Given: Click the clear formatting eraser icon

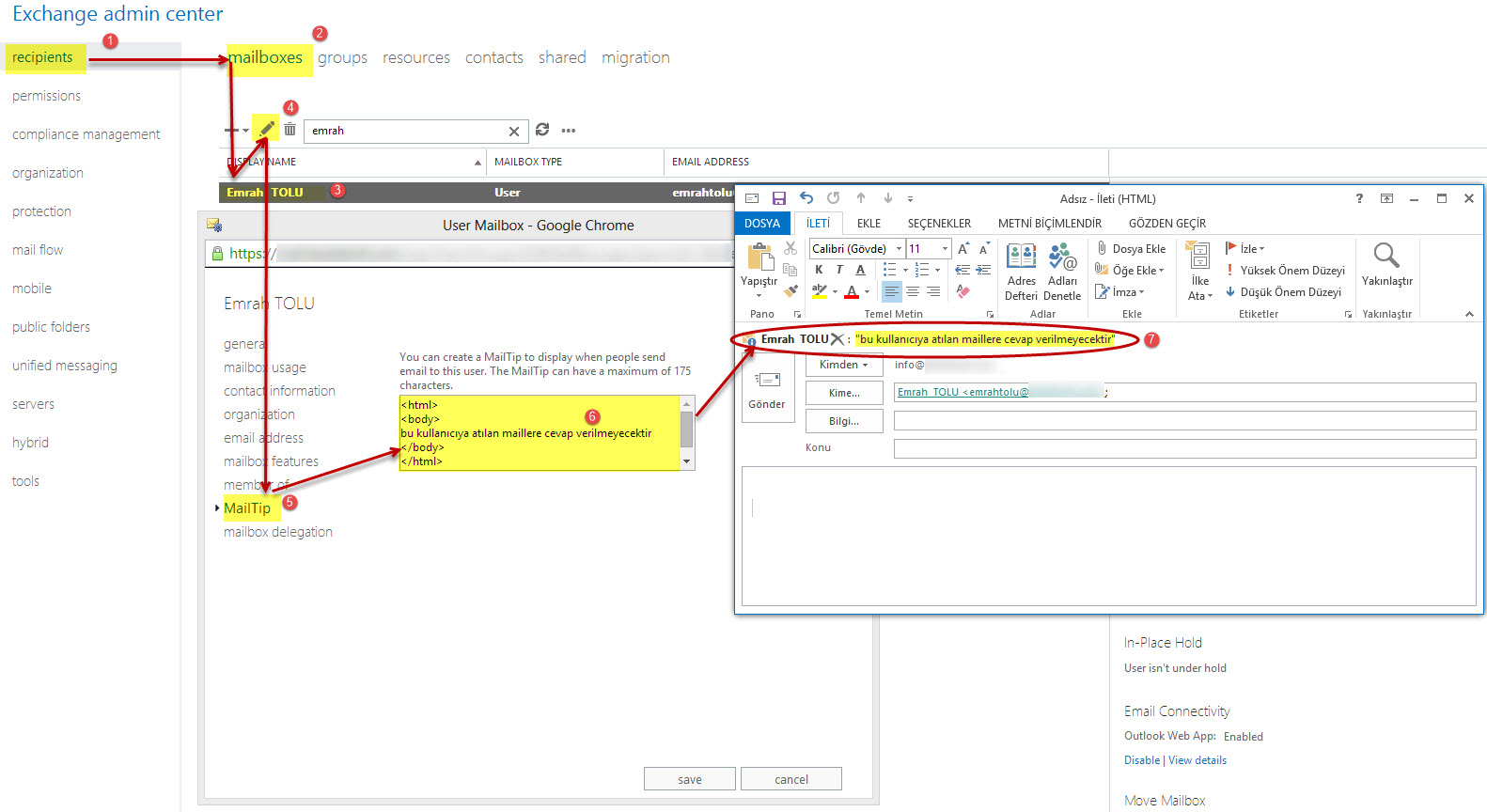Looking at the screenshot, I should (963, 291).
